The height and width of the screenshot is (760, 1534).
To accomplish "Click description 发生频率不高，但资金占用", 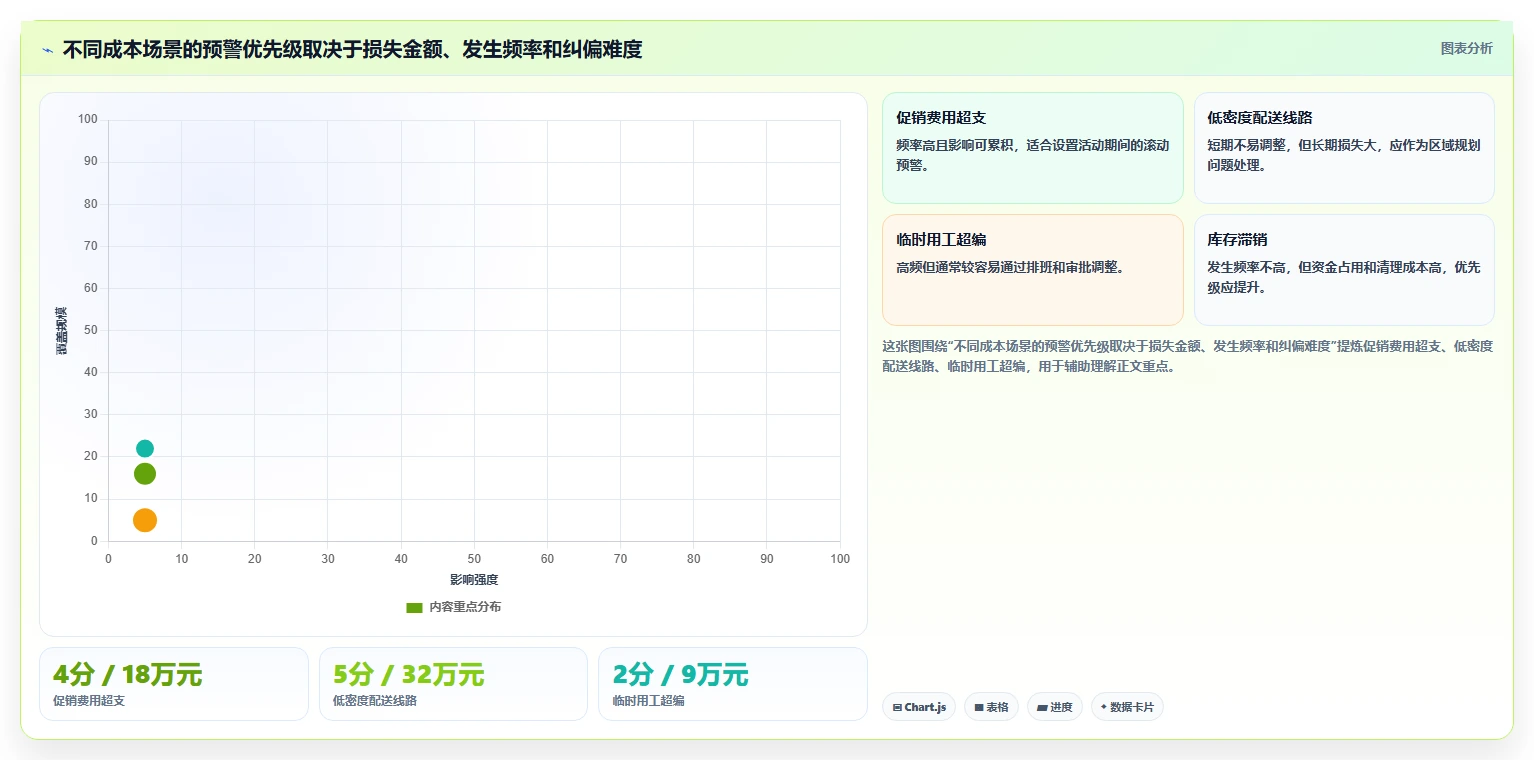I will (1344, 277).
